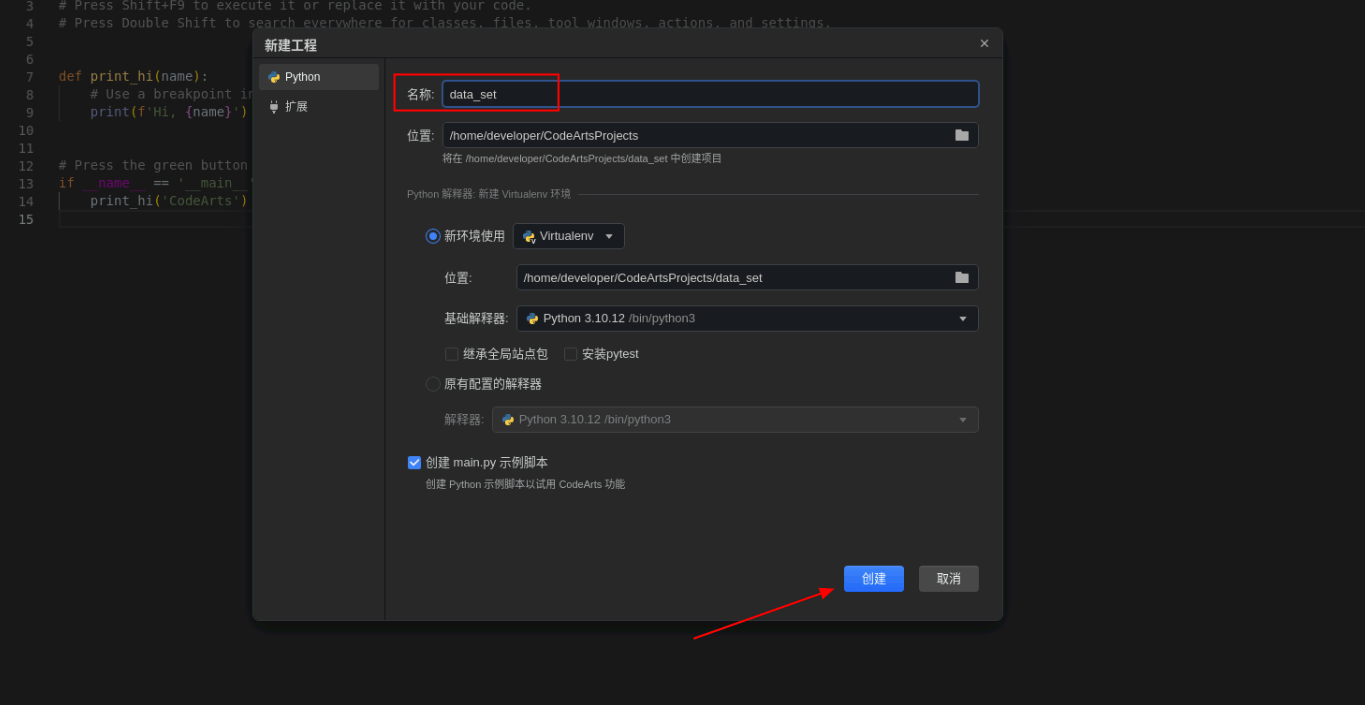
Task: Select 原有配置的解释器 radio button
Action: point(433,384)
